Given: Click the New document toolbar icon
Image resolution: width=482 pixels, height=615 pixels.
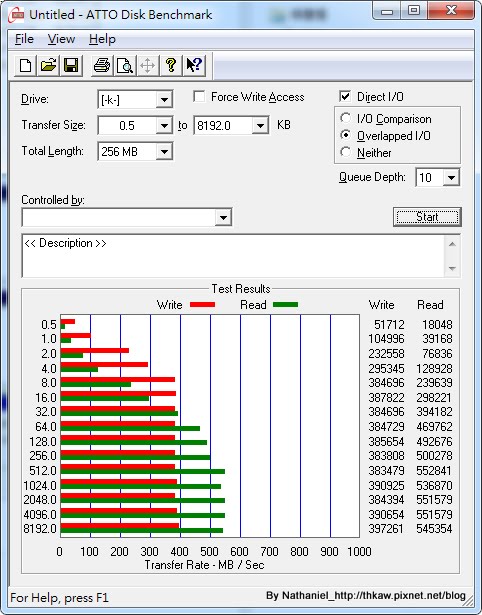Looking at the screenshot, I should pyautogui.click(x=25, y=65).
